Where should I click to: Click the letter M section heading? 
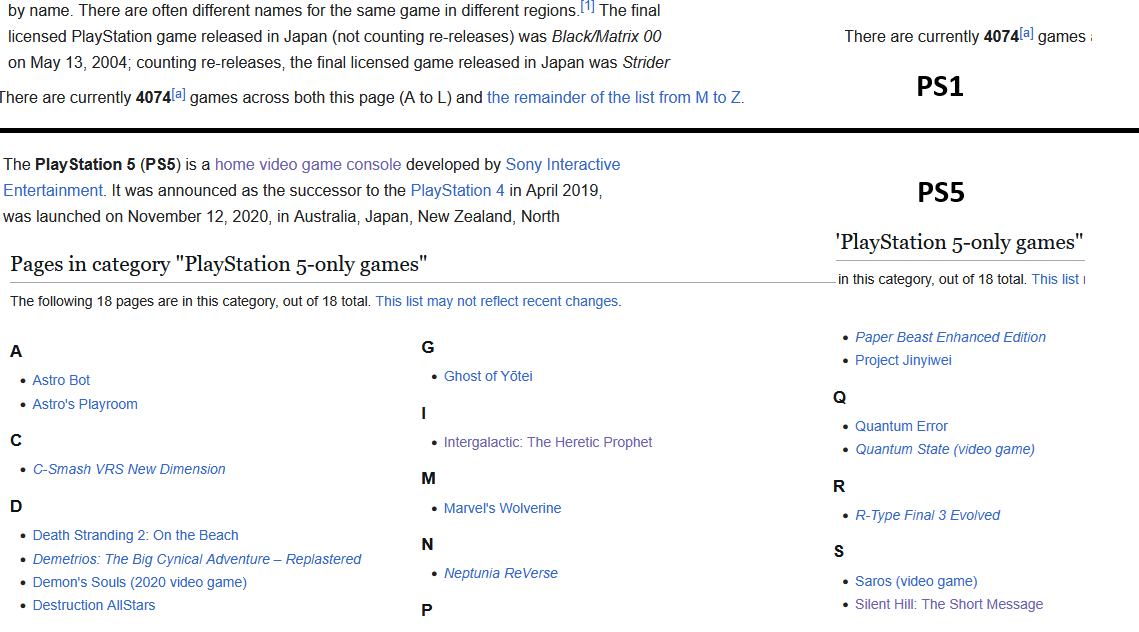(429, 479)
